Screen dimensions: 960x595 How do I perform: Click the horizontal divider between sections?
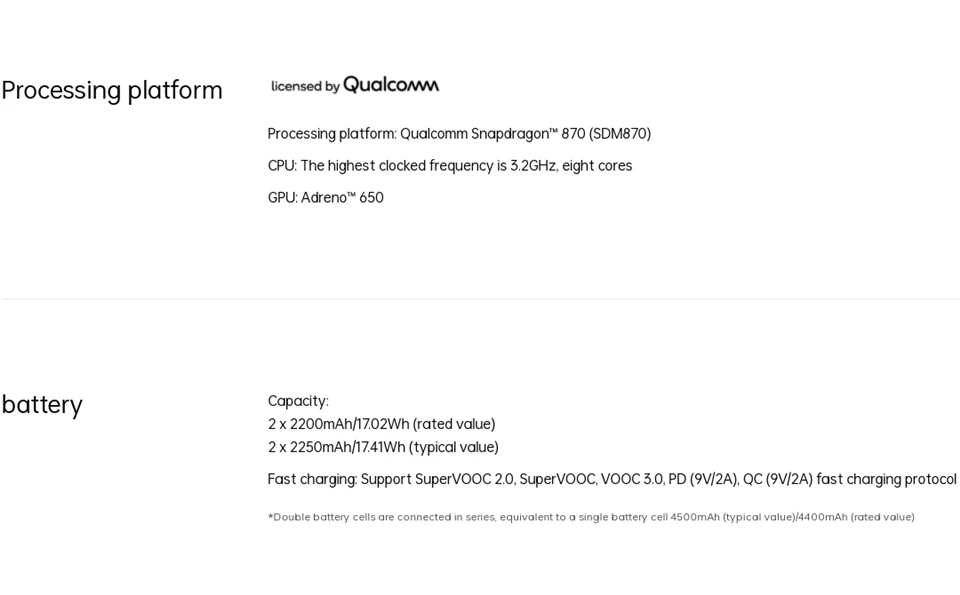pos(480,299)
